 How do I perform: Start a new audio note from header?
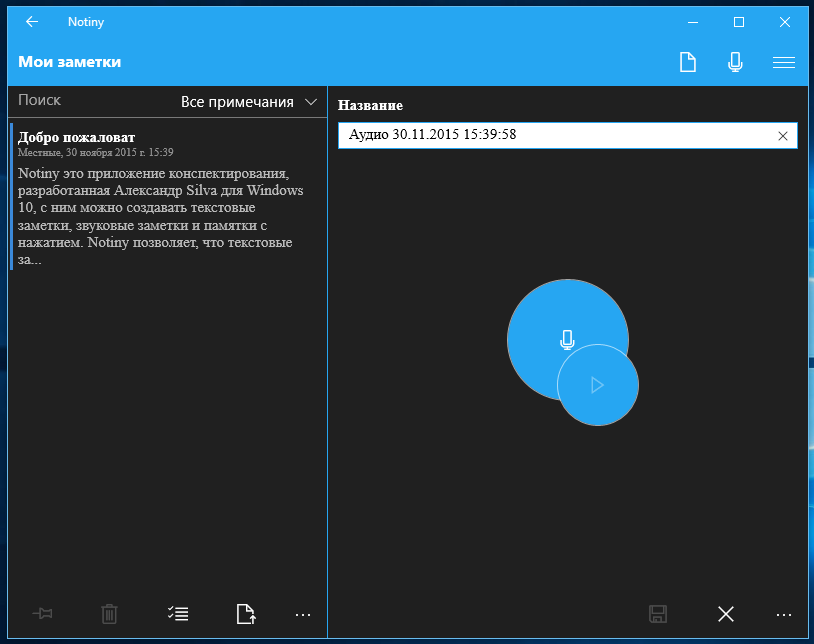(735, 62)
